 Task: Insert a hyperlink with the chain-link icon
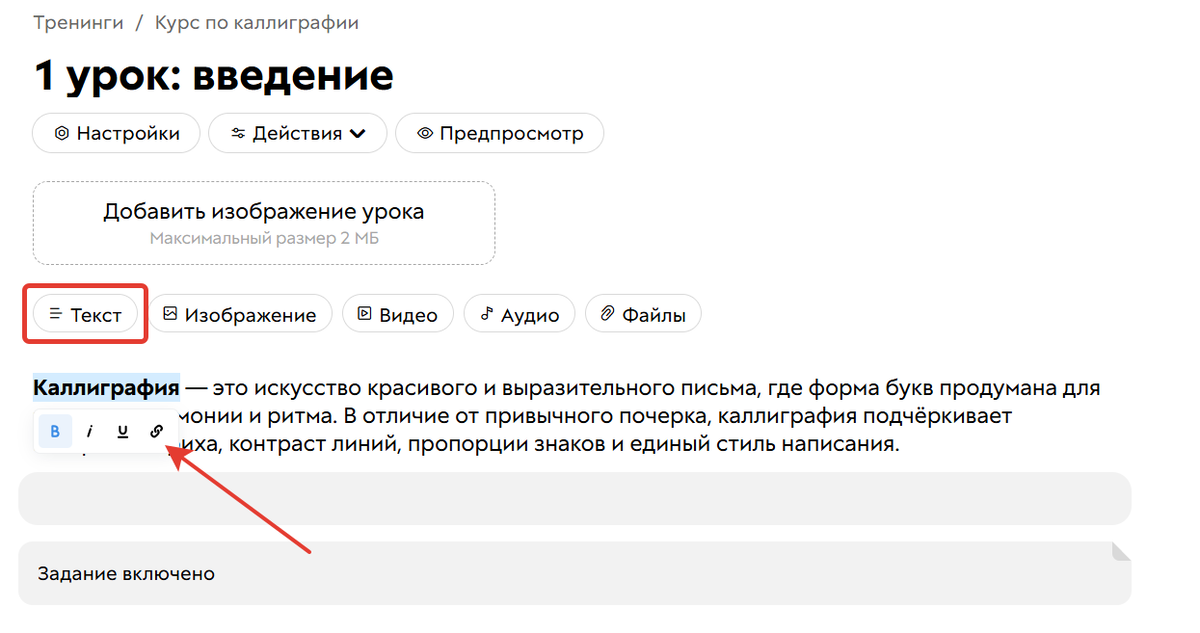(x=156, y=431)
